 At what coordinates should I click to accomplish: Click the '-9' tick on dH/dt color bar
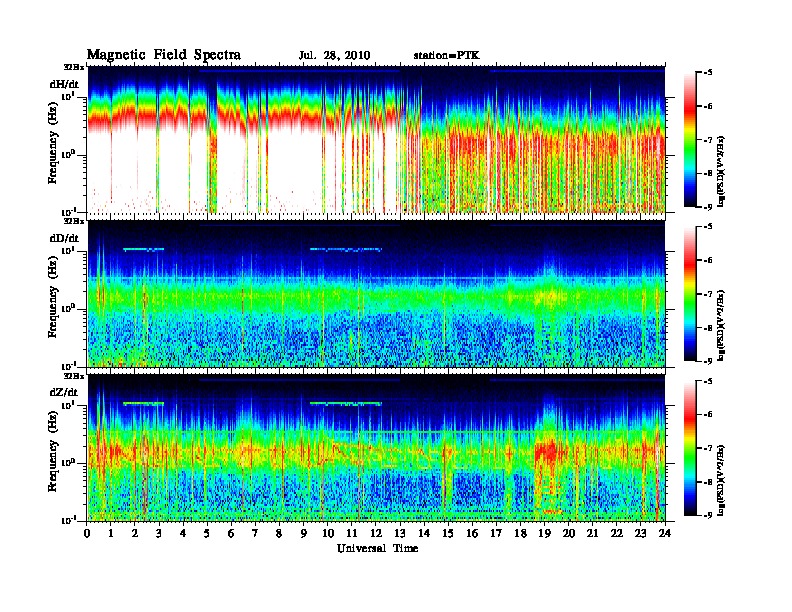pos(708,207)
